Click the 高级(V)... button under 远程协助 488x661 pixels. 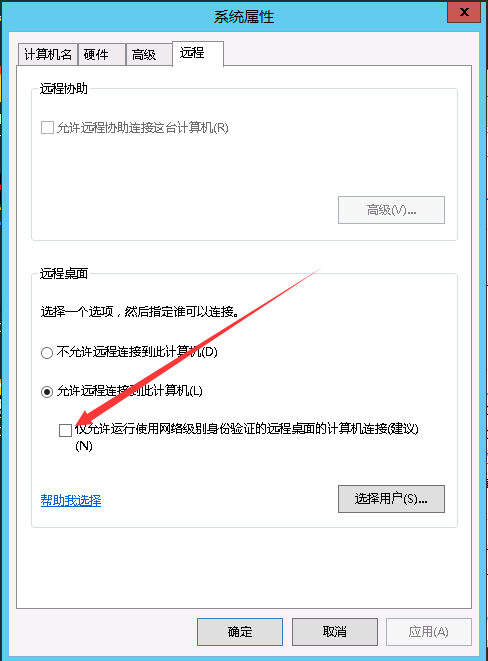tap(391, 210)
